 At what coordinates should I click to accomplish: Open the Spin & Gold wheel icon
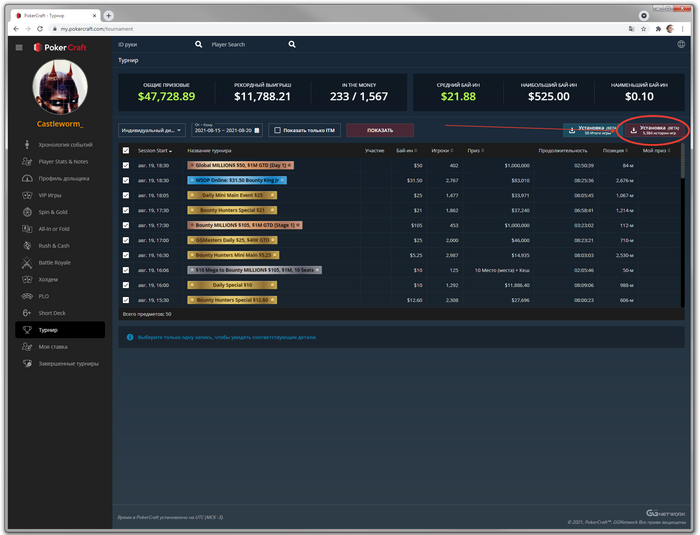point(27,212)
